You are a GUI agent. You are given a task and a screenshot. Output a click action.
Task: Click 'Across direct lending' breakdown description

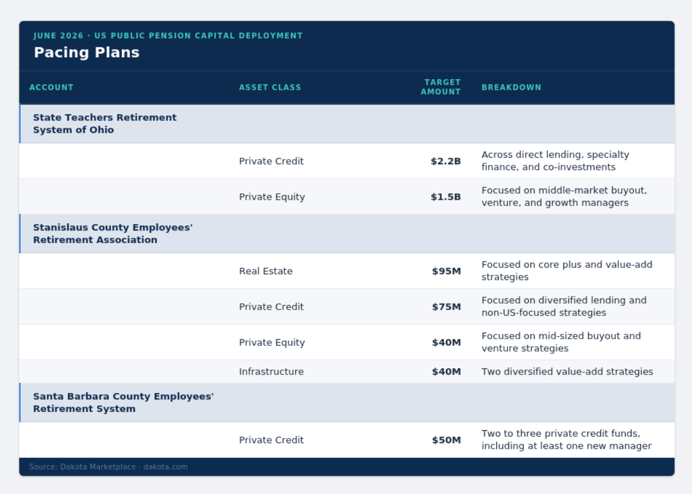[555, 161]
